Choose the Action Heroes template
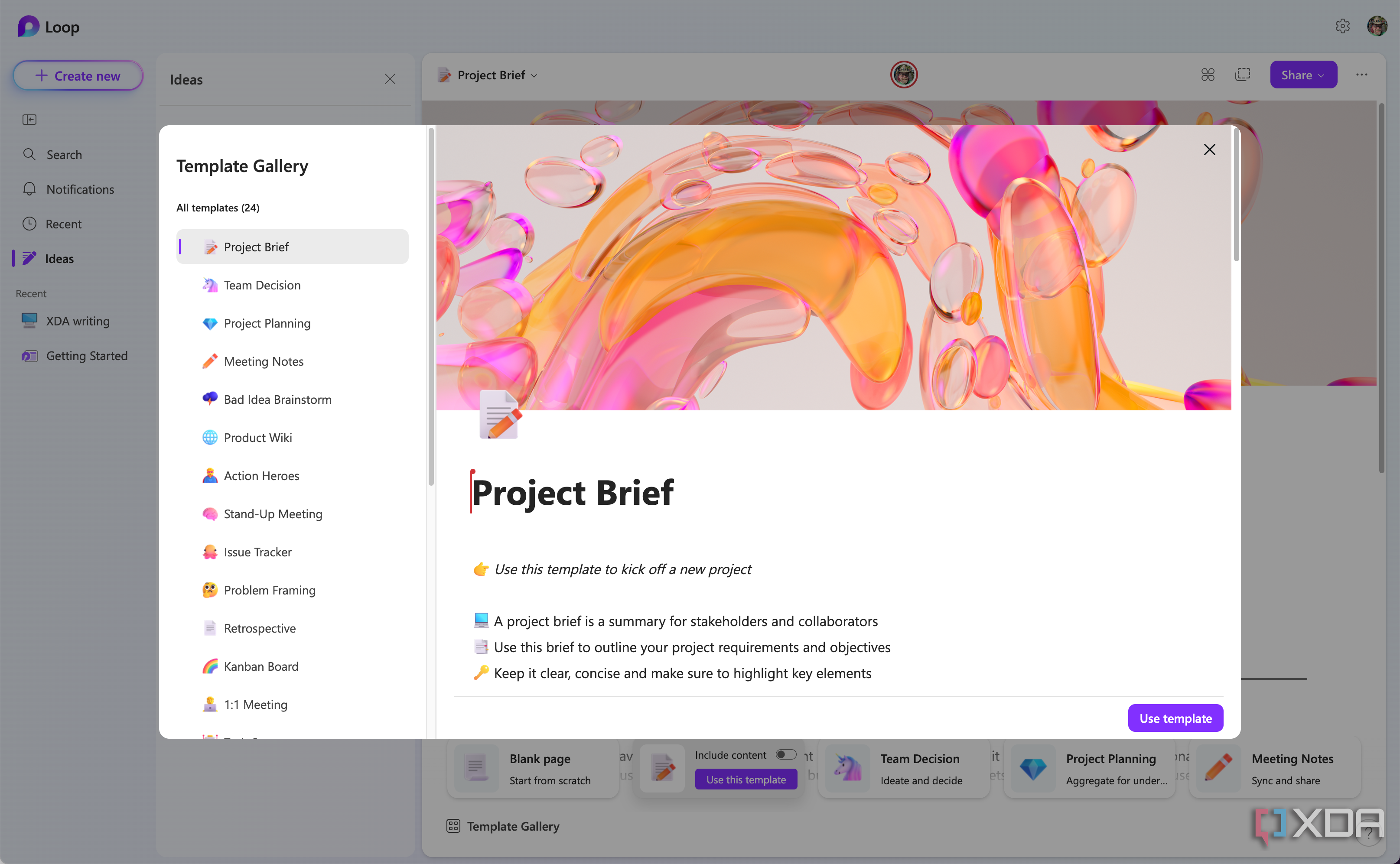 point(292,475)
